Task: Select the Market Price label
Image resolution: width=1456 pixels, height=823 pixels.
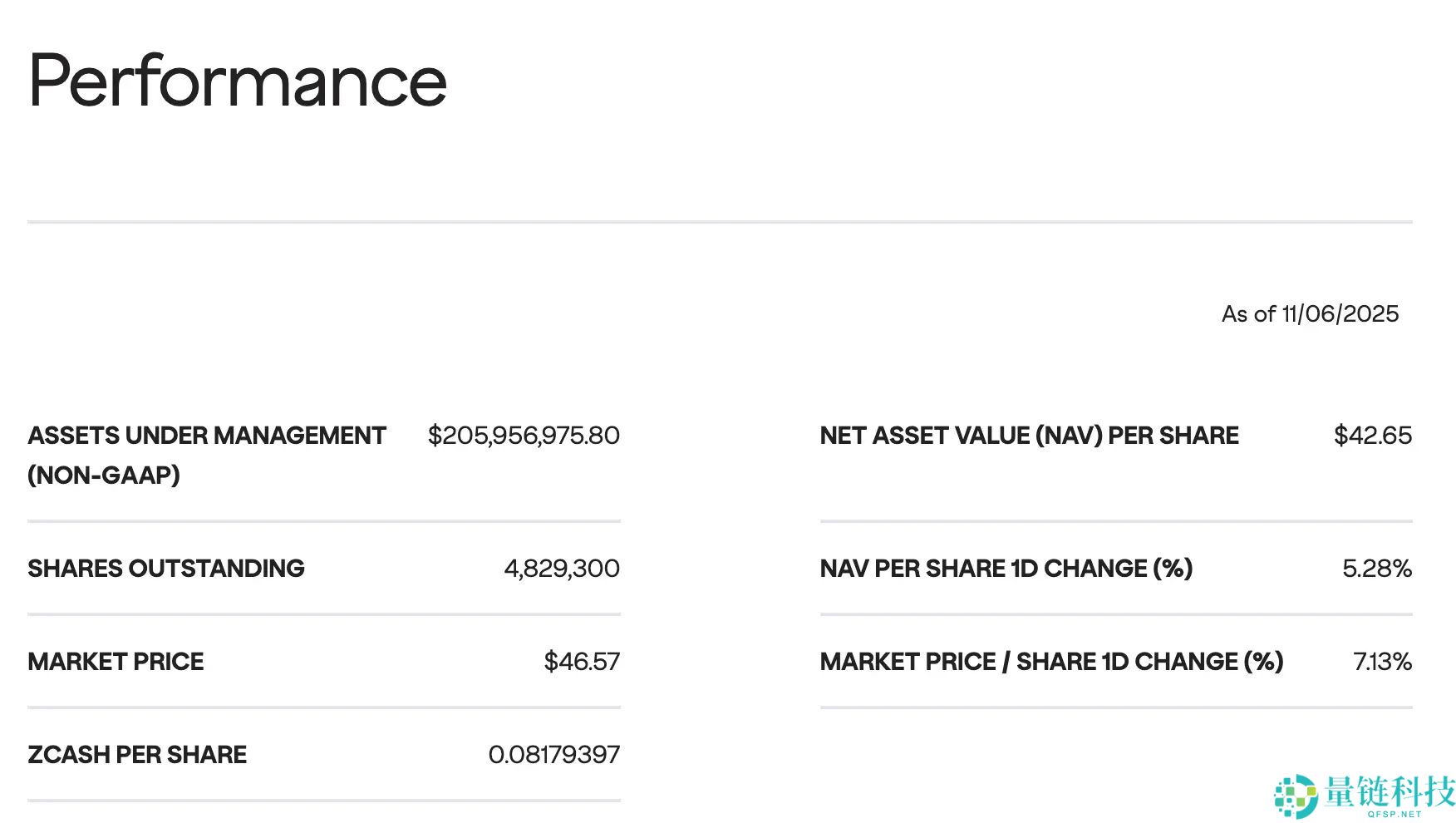Action: pyautogui.click(x=116, y=662)
